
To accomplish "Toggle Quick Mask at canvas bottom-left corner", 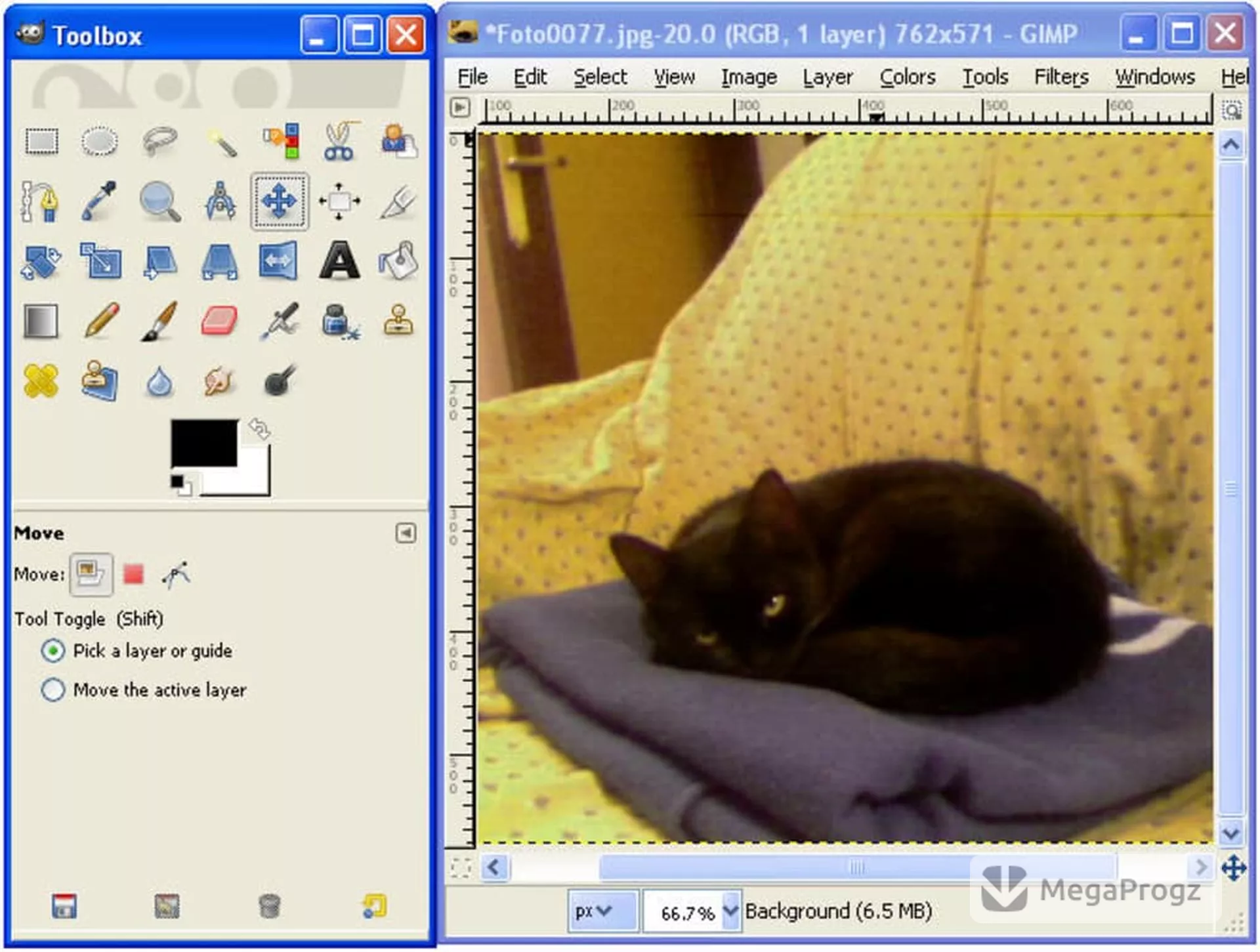I will click(x=461, y=868).
